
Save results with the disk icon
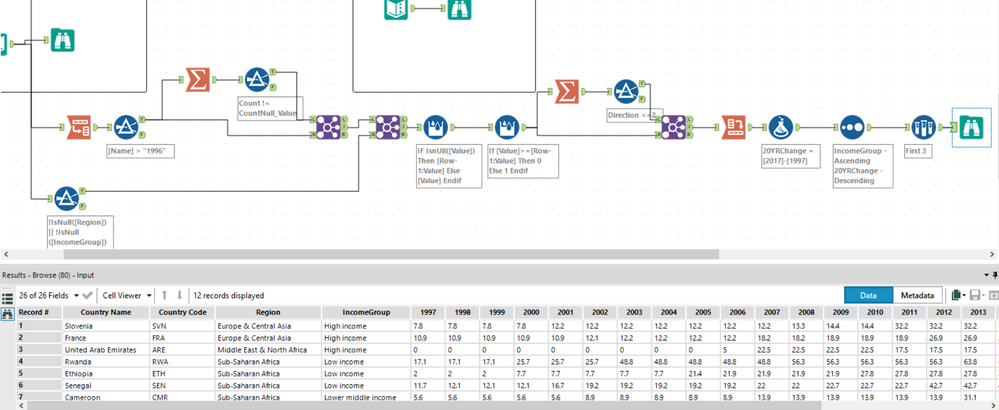(x=975, y=295)
